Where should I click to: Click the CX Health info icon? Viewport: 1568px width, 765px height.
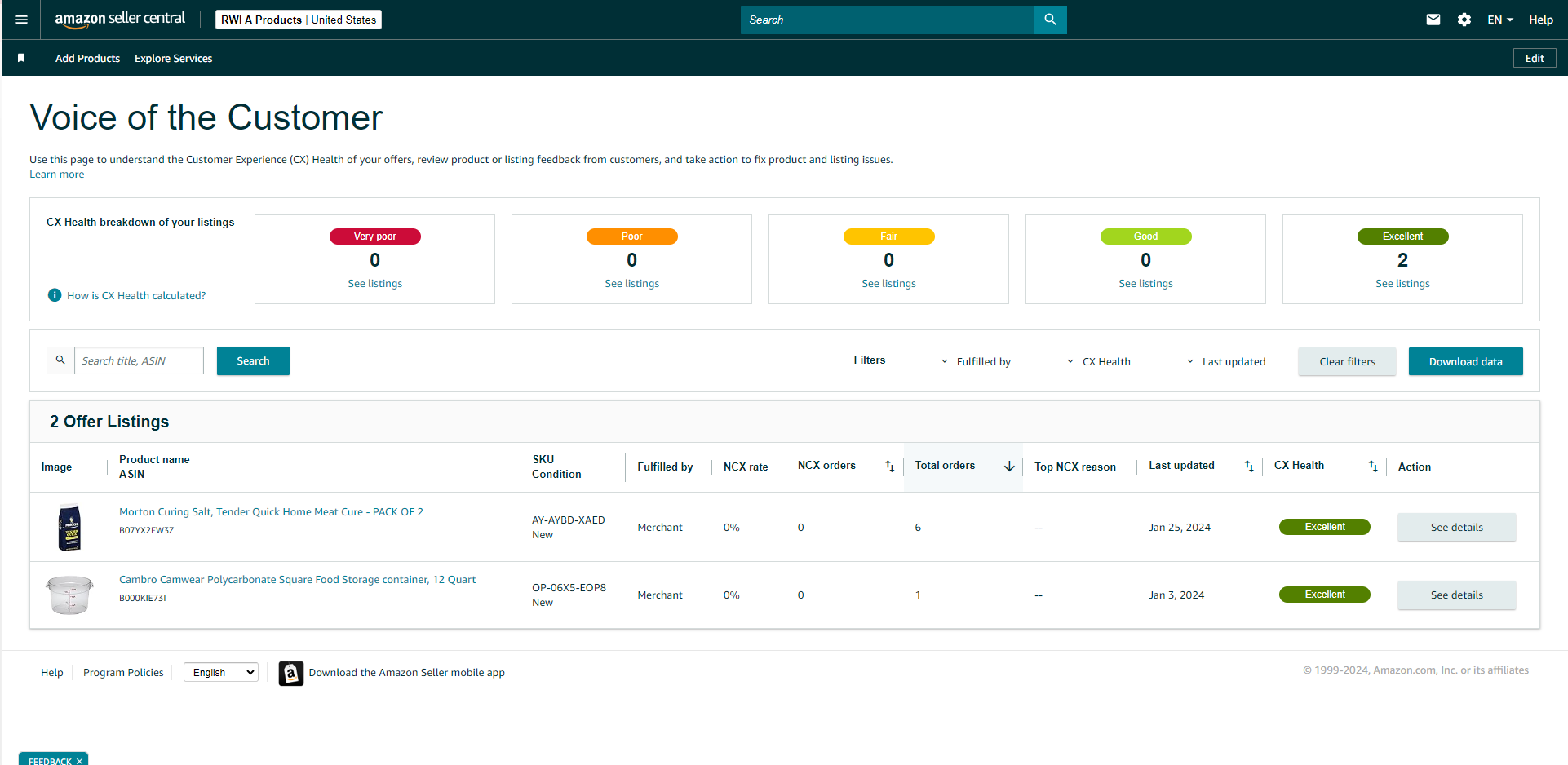coord(55,295)
